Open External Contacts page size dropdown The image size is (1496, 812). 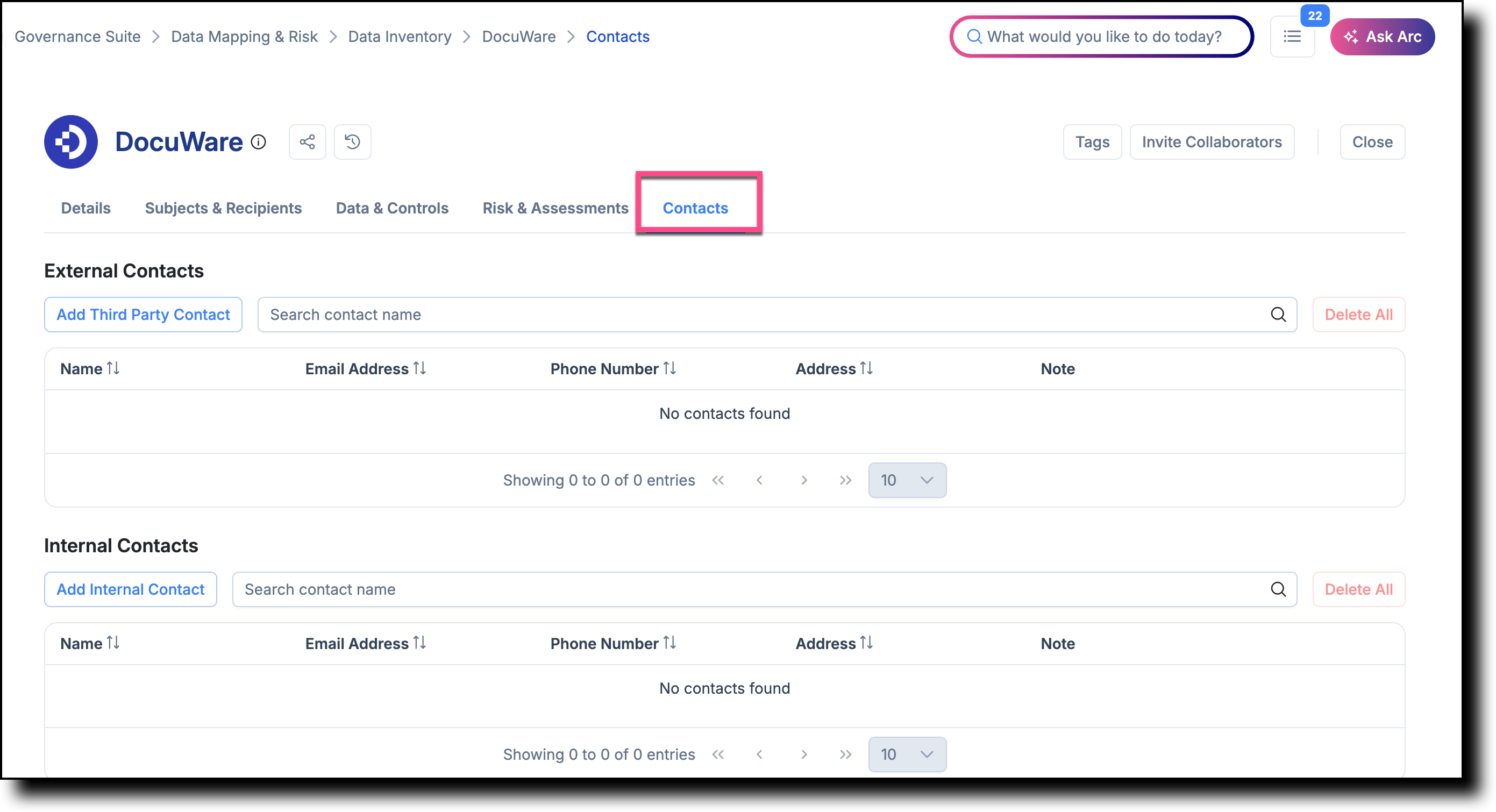(x=907, y=480)
